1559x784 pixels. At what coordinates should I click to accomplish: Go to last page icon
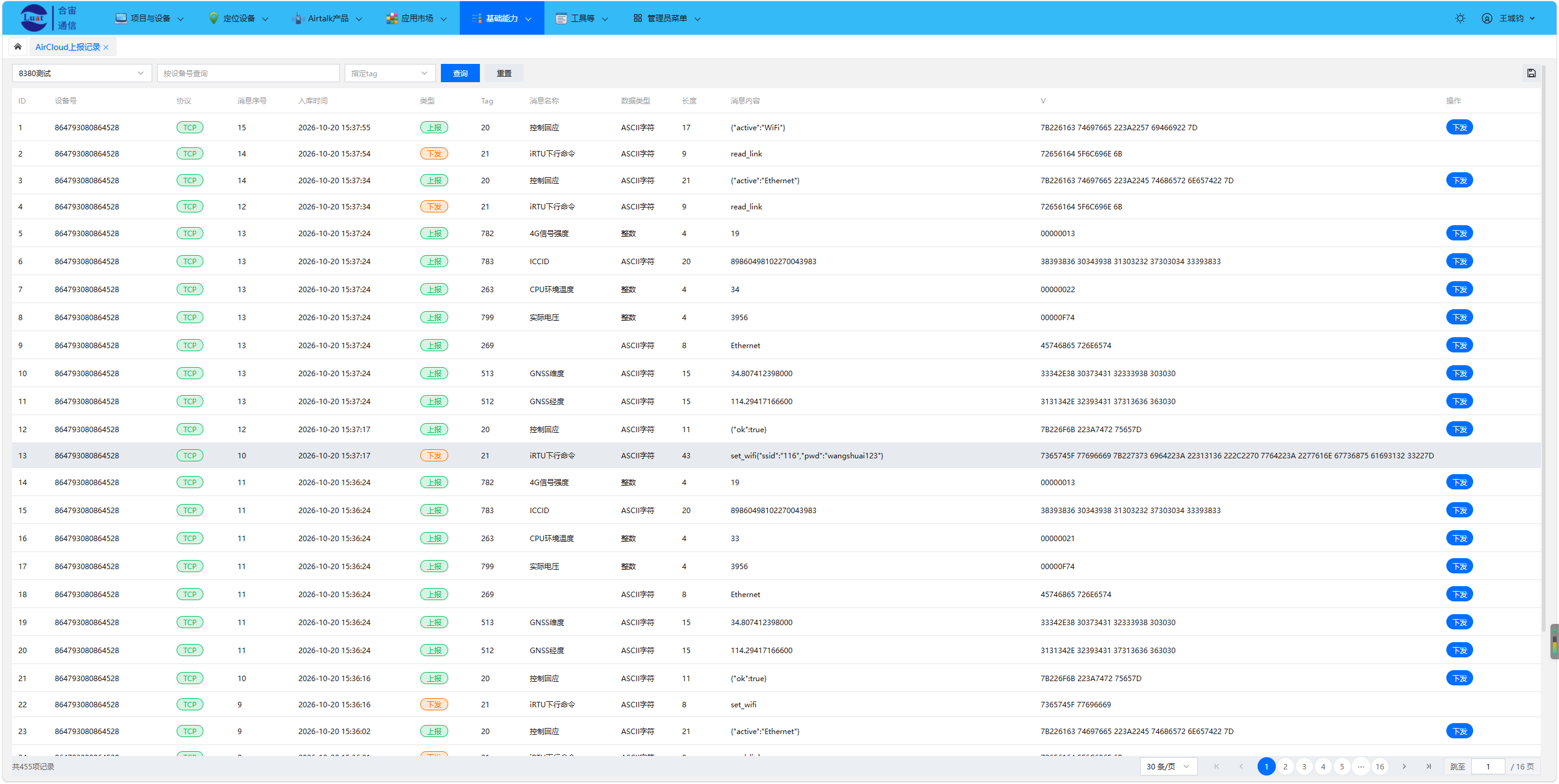pyautogui.click(x=1428, y=766)
